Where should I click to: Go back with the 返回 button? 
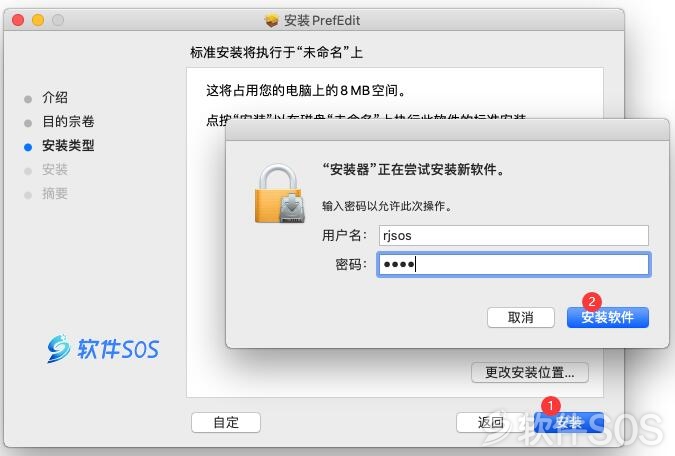coord(490,422)
